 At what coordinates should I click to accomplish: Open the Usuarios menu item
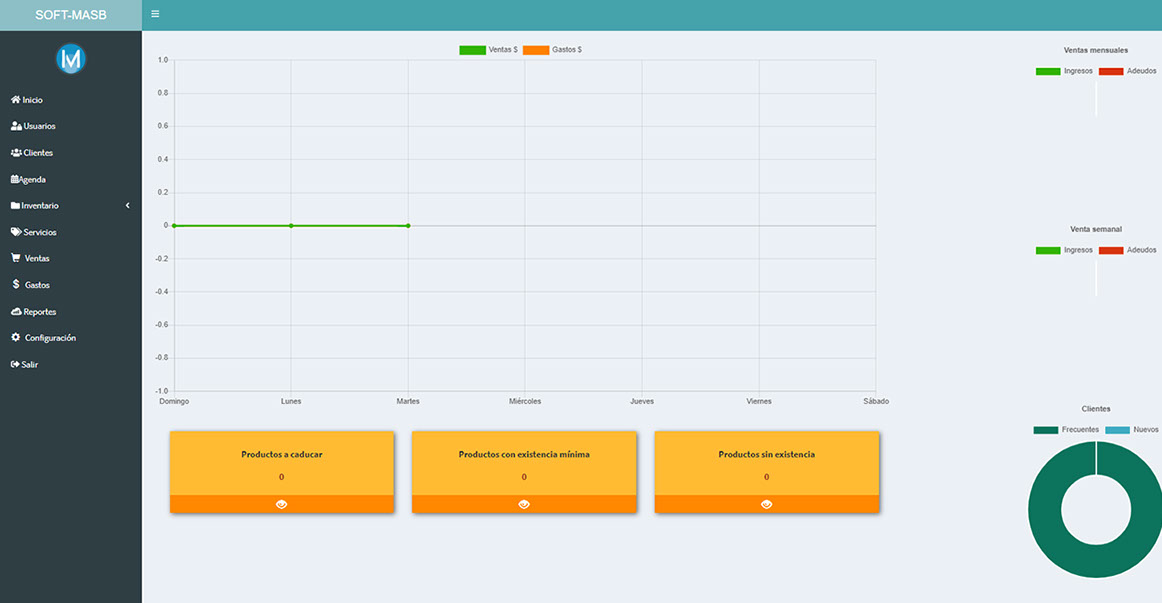tap(39, 126)
